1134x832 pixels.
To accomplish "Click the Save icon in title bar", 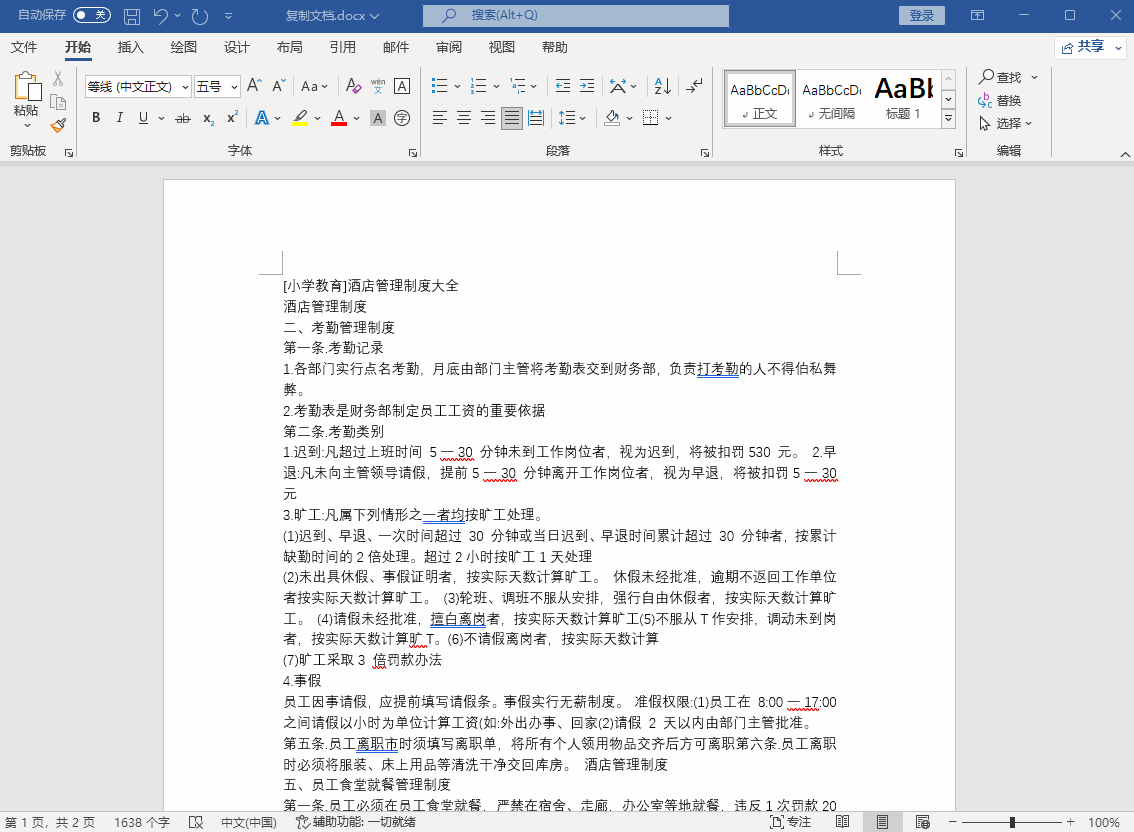I will coord(131,15).
